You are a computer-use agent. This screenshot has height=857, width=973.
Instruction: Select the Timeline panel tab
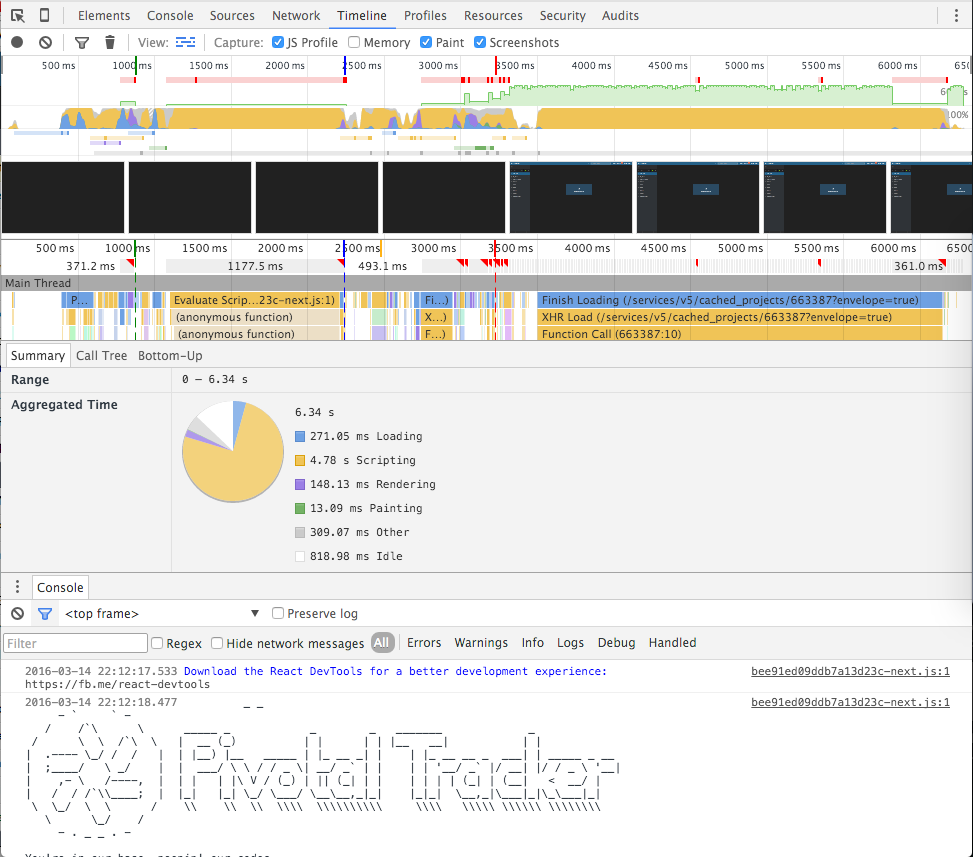point(362,16)
